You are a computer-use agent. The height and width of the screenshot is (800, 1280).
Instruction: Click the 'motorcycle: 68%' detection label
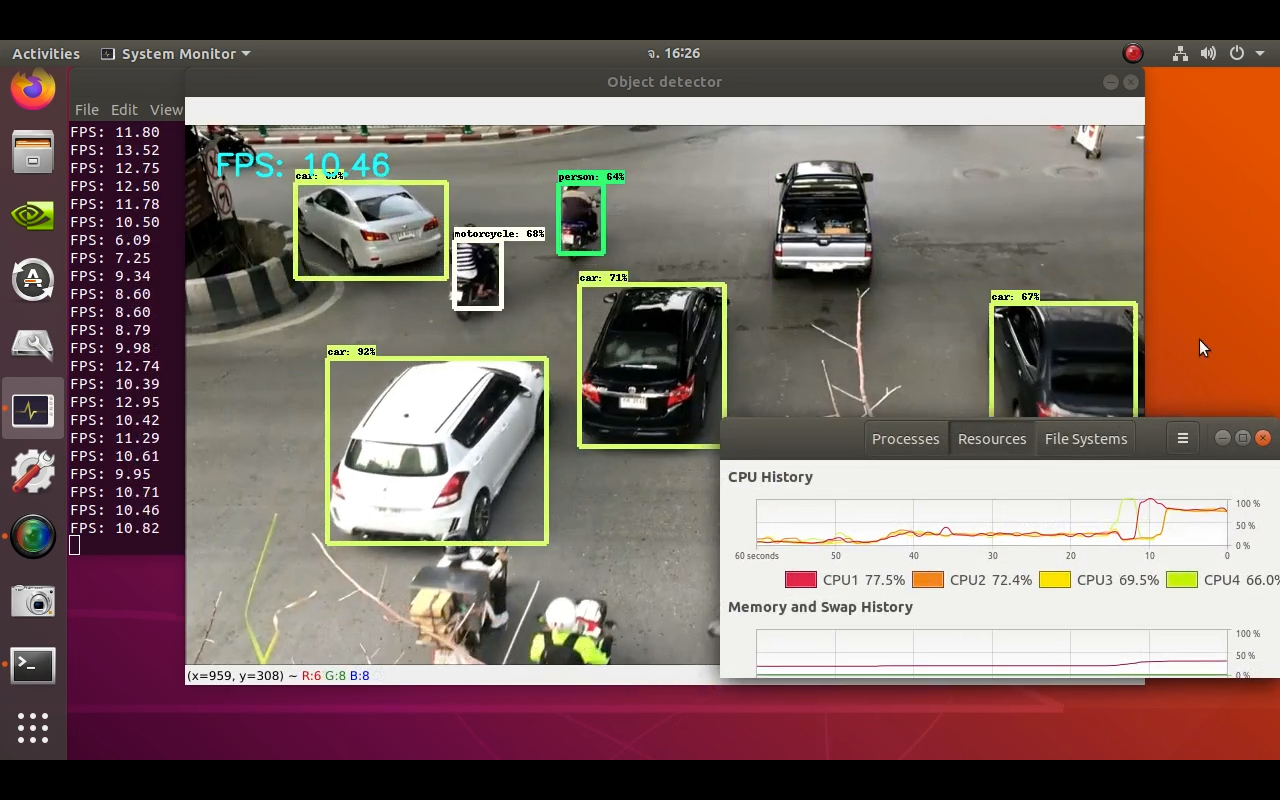(499, 234)
